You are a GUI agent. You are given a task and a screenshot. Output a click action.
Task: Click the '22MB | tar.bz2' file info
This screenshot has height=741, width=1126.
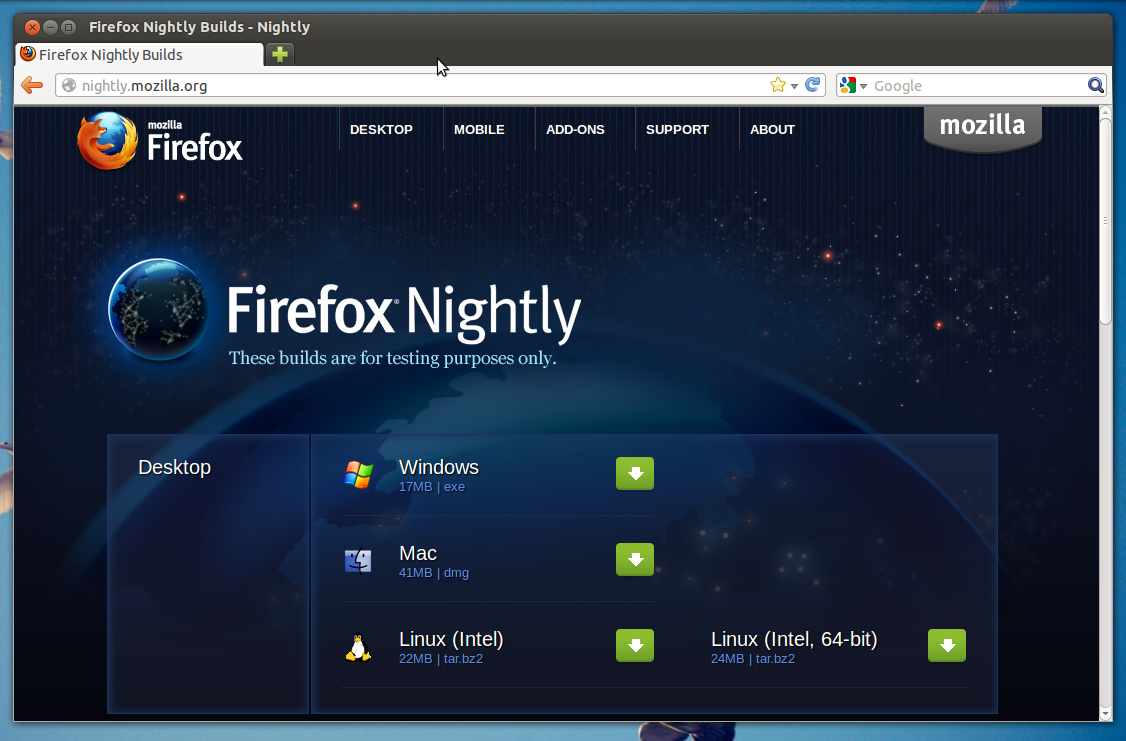pyautogui.click(x=441, y=658)
